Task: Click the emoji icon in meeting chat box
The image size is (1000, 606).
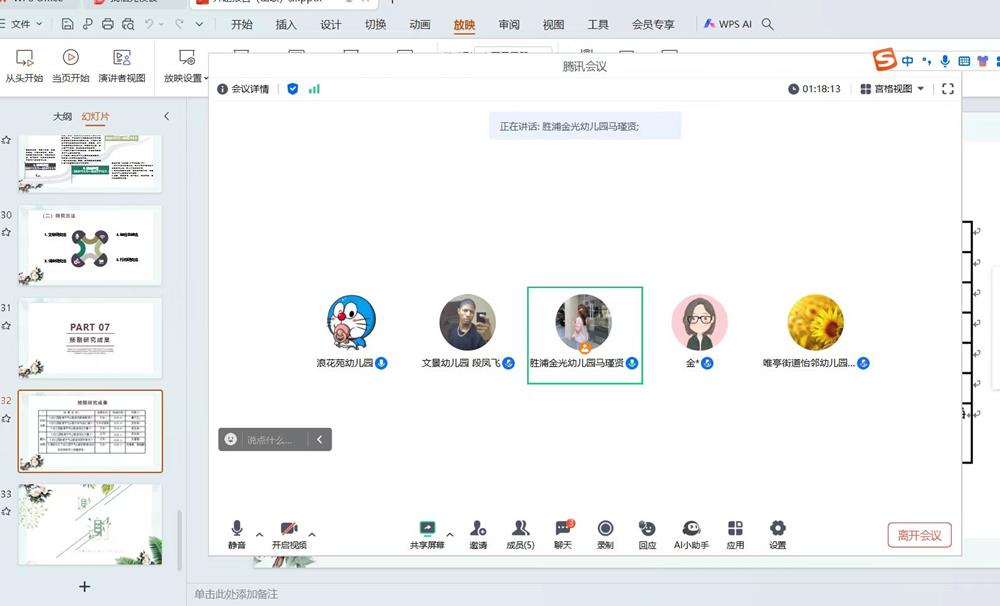Action: 231,439
